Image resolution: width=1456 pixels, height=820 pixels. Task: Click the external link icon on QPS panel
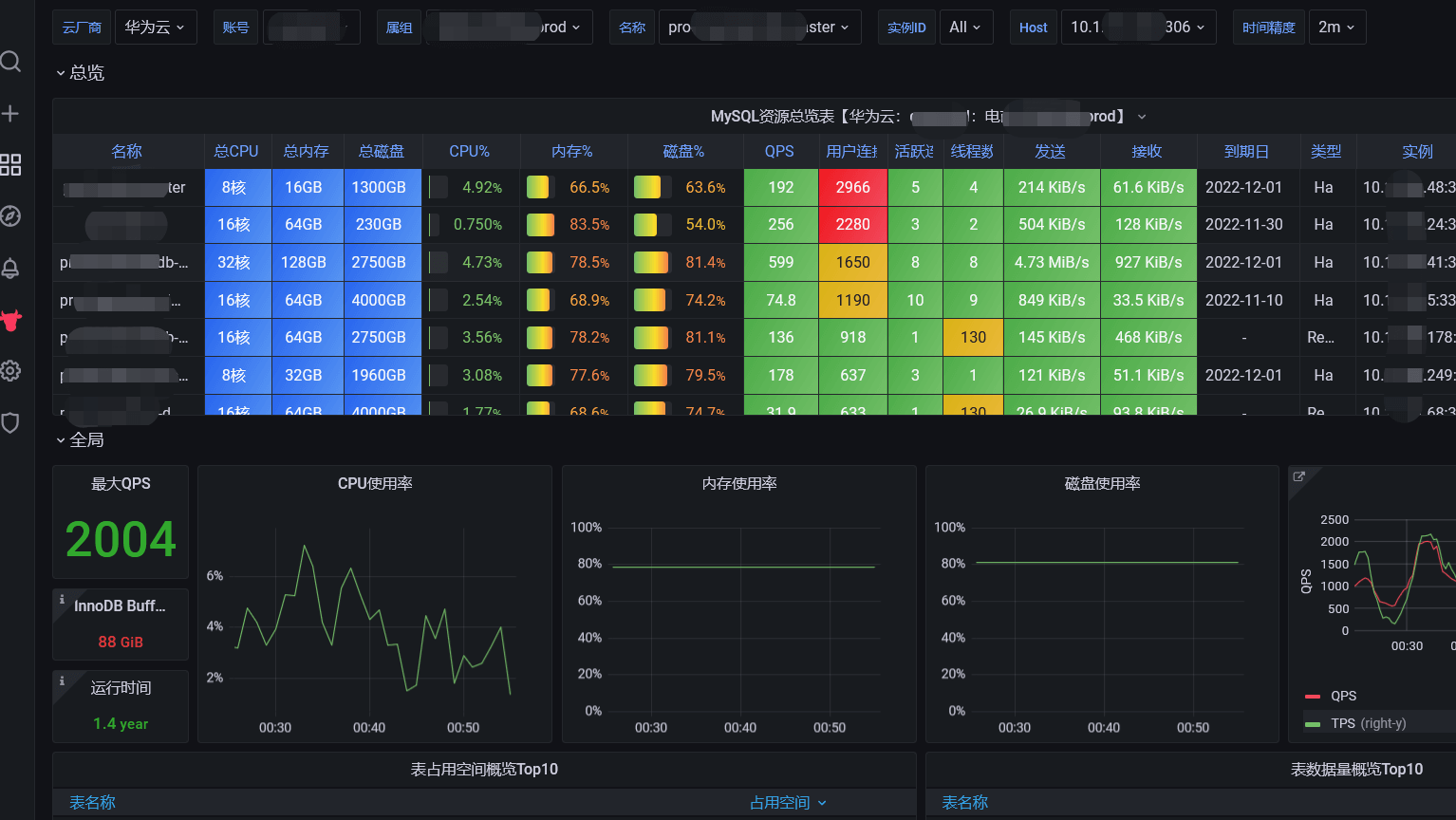click(x=1299, y=476)
